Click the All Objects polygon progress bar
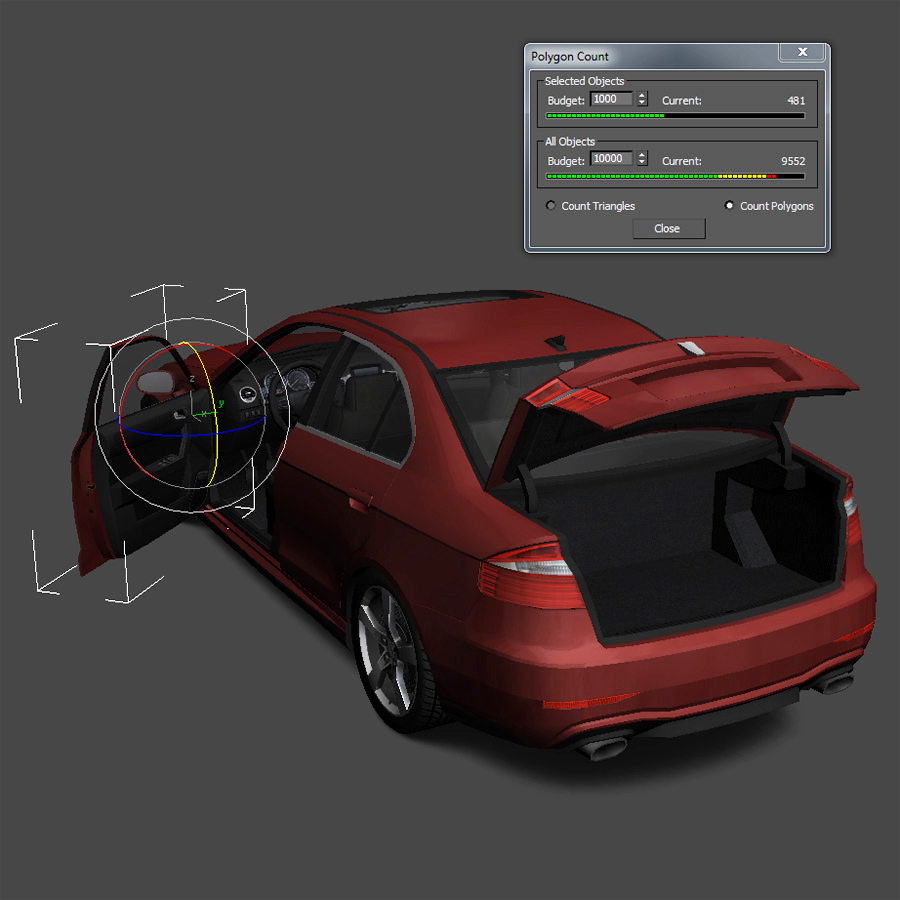The height and width of the screenshot is (900, 900). click(x=676, y=177)
